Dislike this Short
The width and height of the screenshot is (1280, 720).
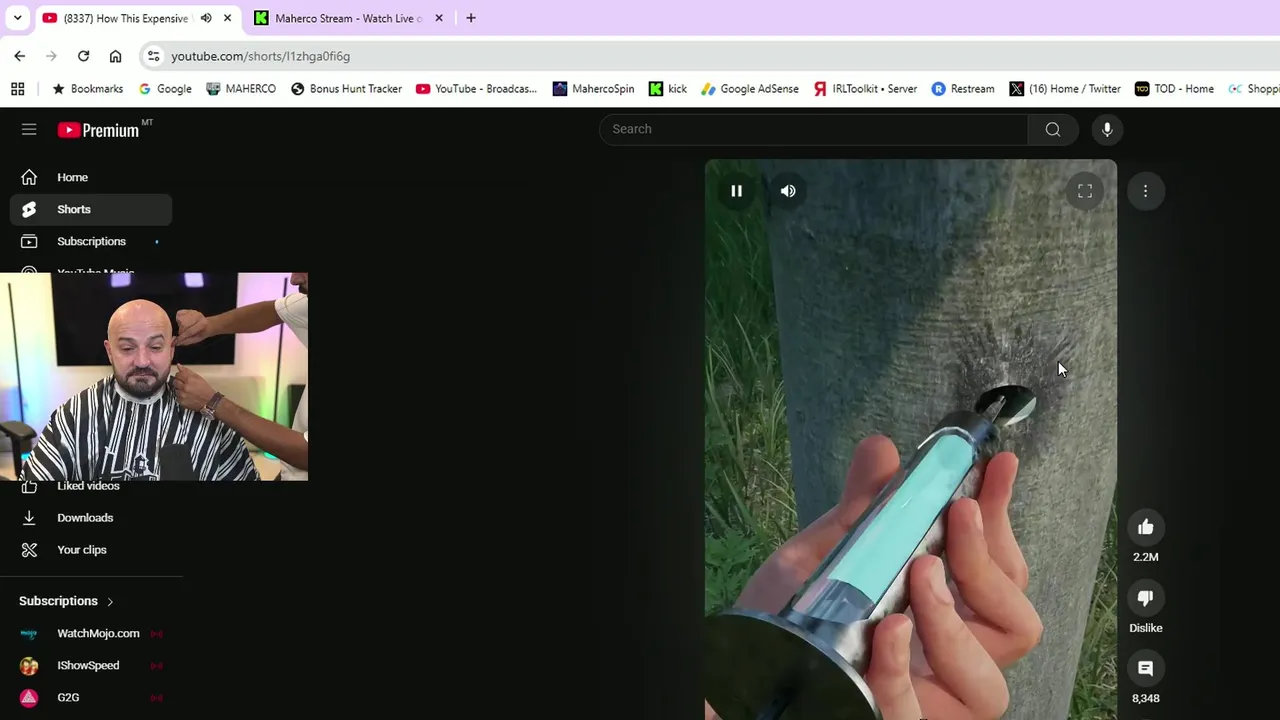(x=1146, y=598)
